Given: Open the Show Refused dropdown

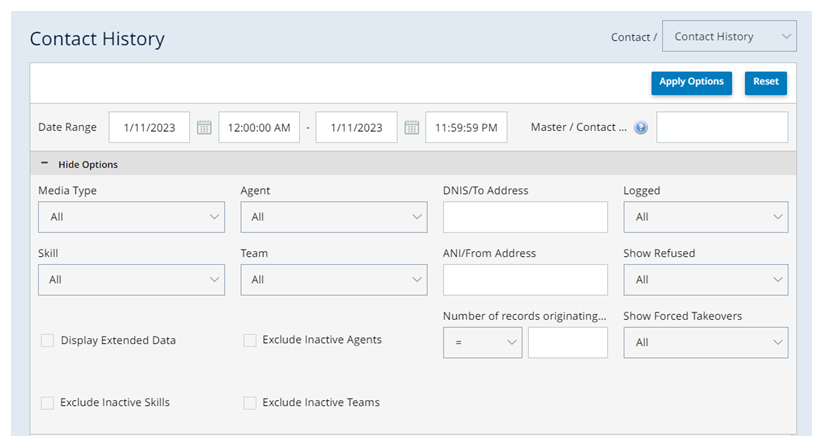Looking at the screenshot, I should (x=706, y=280).
